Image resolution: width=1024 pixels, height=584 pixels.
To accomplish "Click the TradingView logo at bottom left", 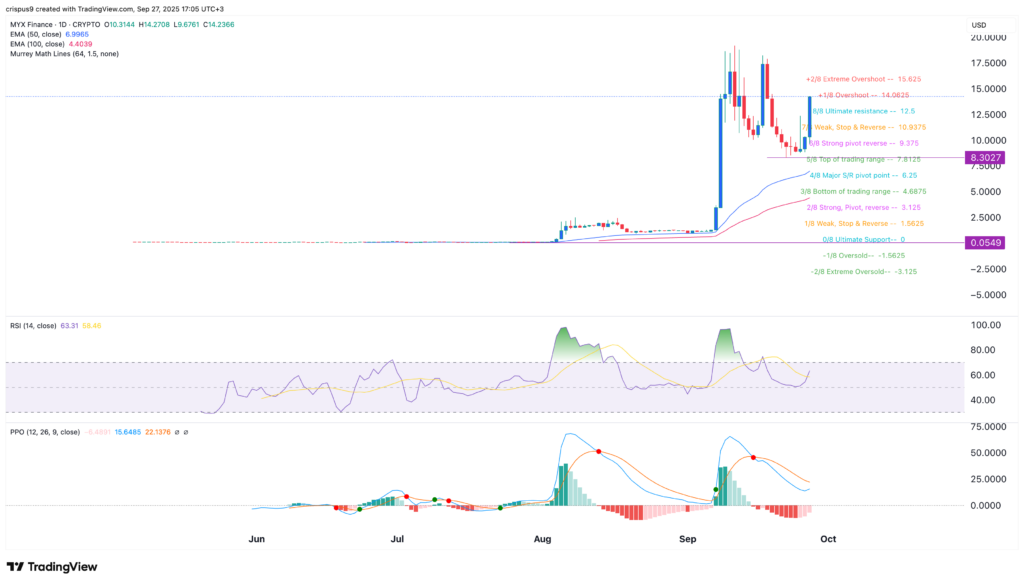I will click(52, 567).
